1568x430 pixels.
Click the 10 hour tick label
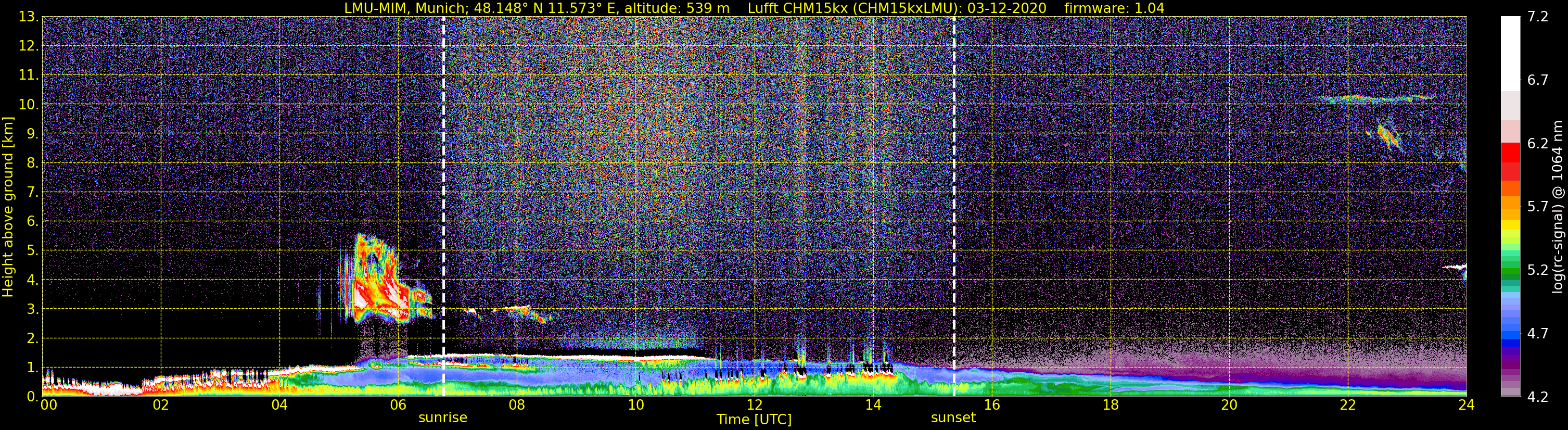(x=635, y=406)
